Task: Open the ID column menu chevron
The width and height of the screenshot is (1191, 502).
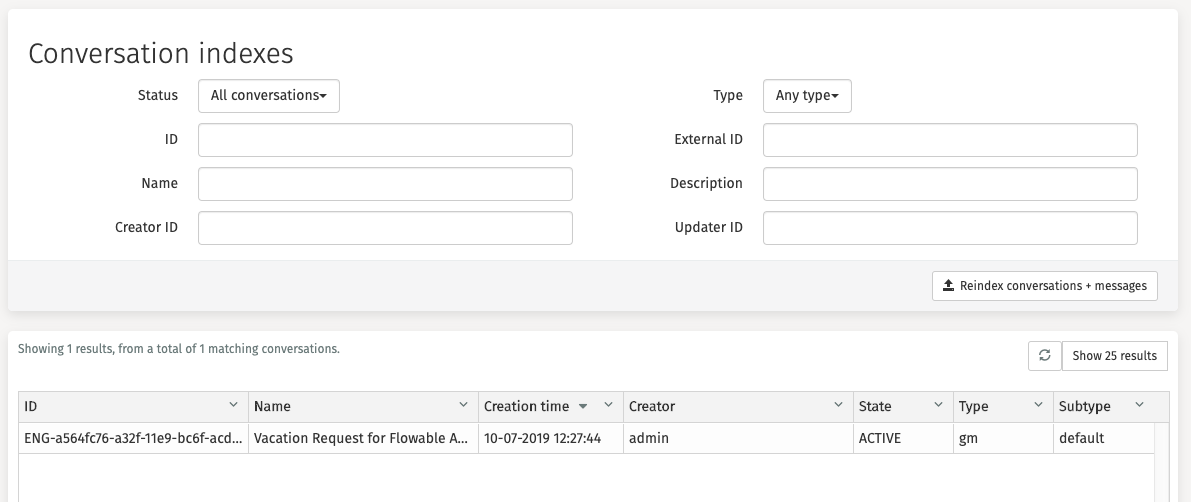Action: (x=233, y=406)
